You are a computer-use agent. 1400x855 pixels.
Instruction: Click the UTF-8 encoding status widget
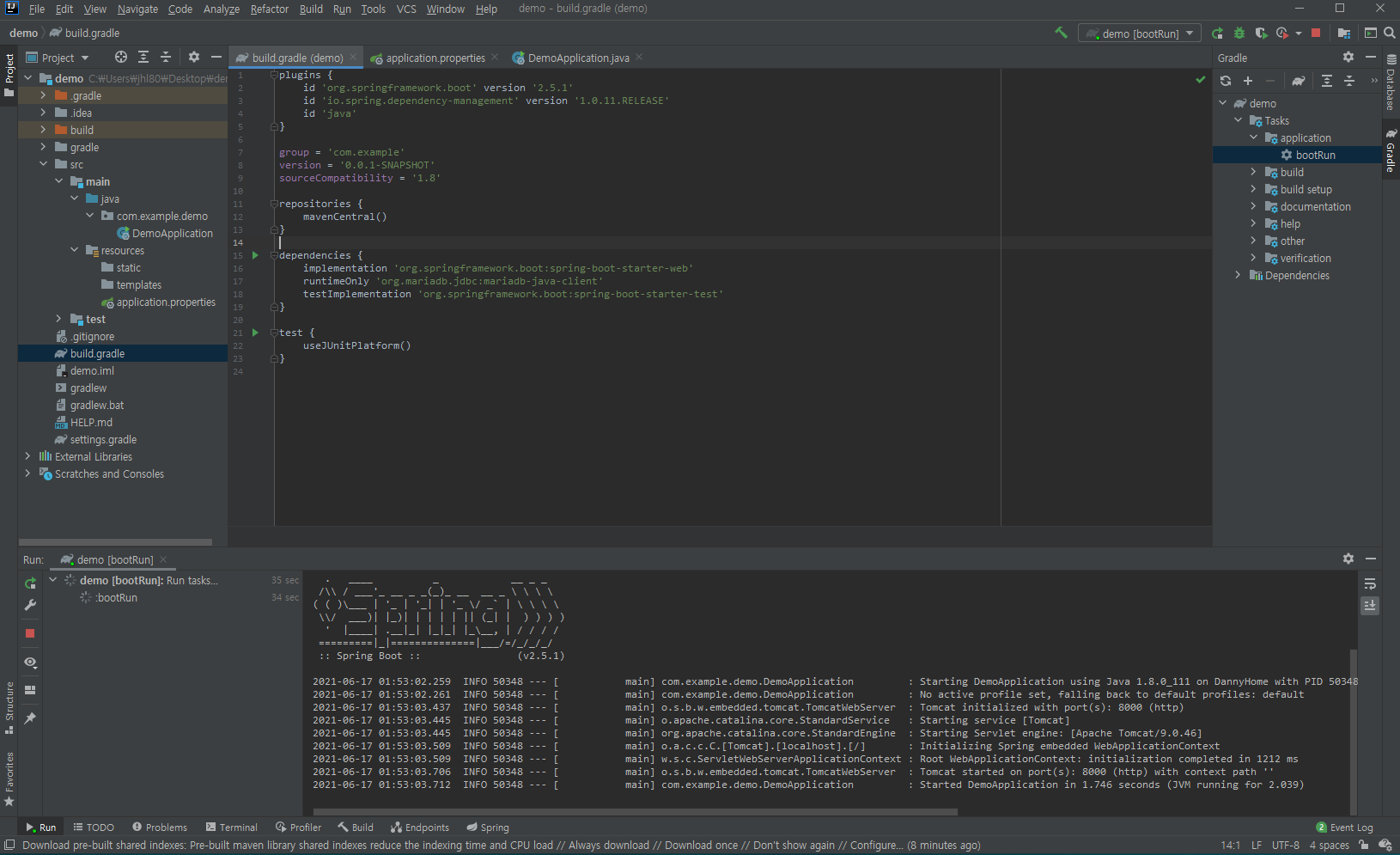point(1285,846)
